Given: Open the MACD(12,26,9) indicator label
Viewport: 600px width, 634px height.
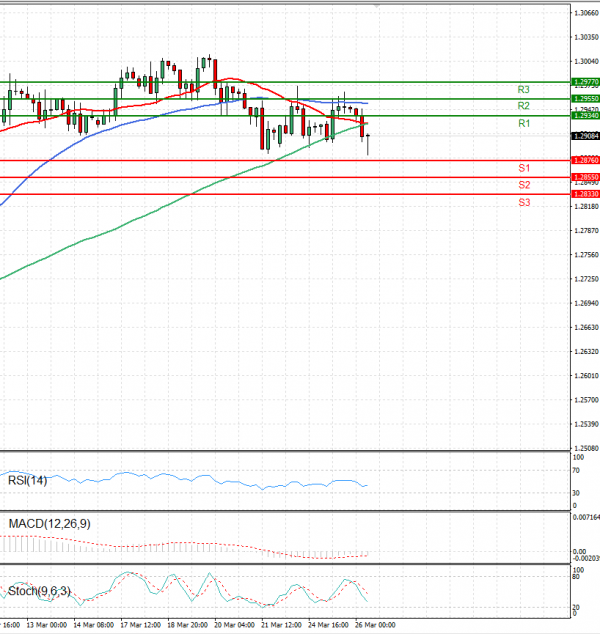Looking at the screenshot, I should click(49, 524).
